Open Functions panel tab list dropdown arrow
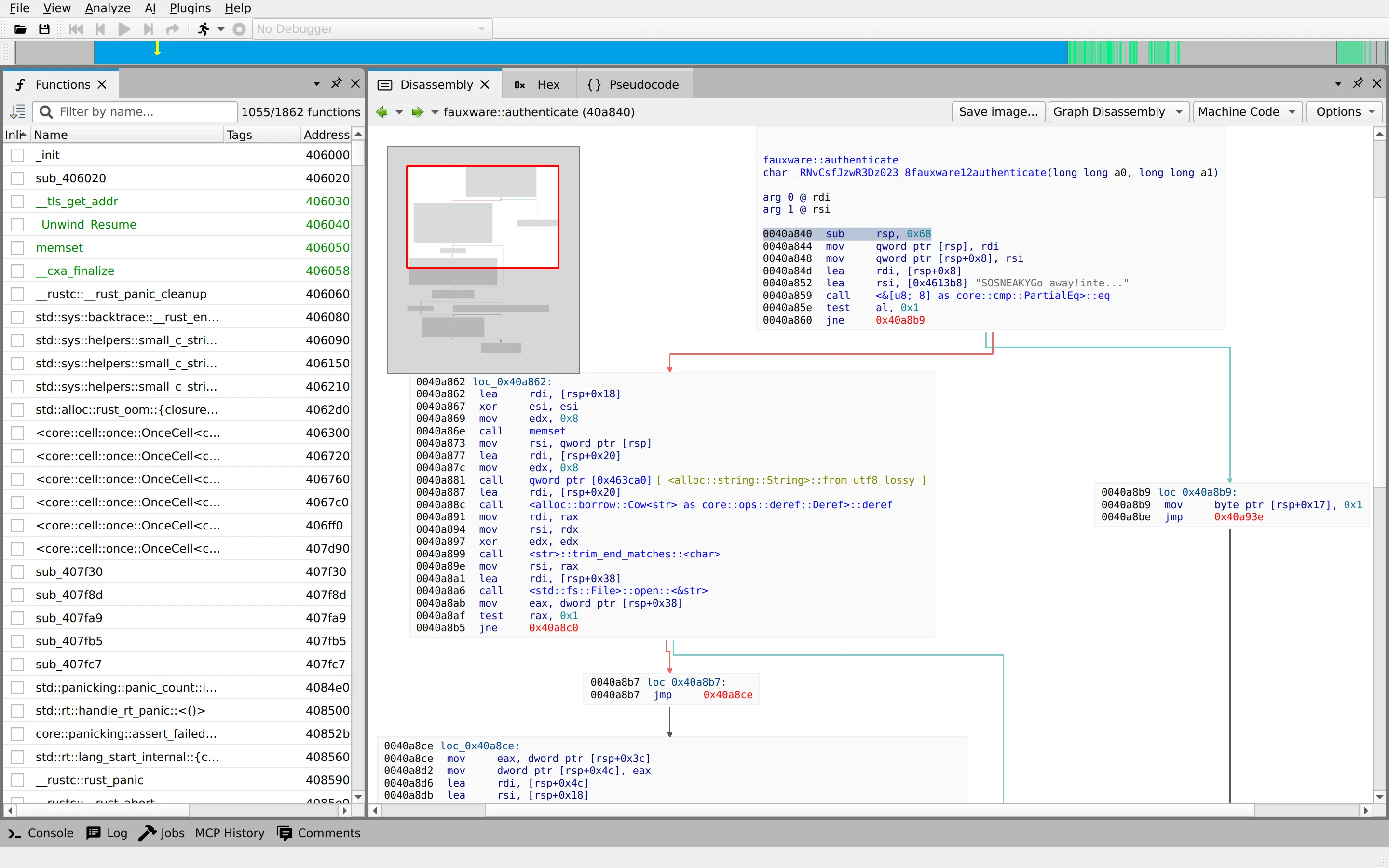 tap(316, 84)
